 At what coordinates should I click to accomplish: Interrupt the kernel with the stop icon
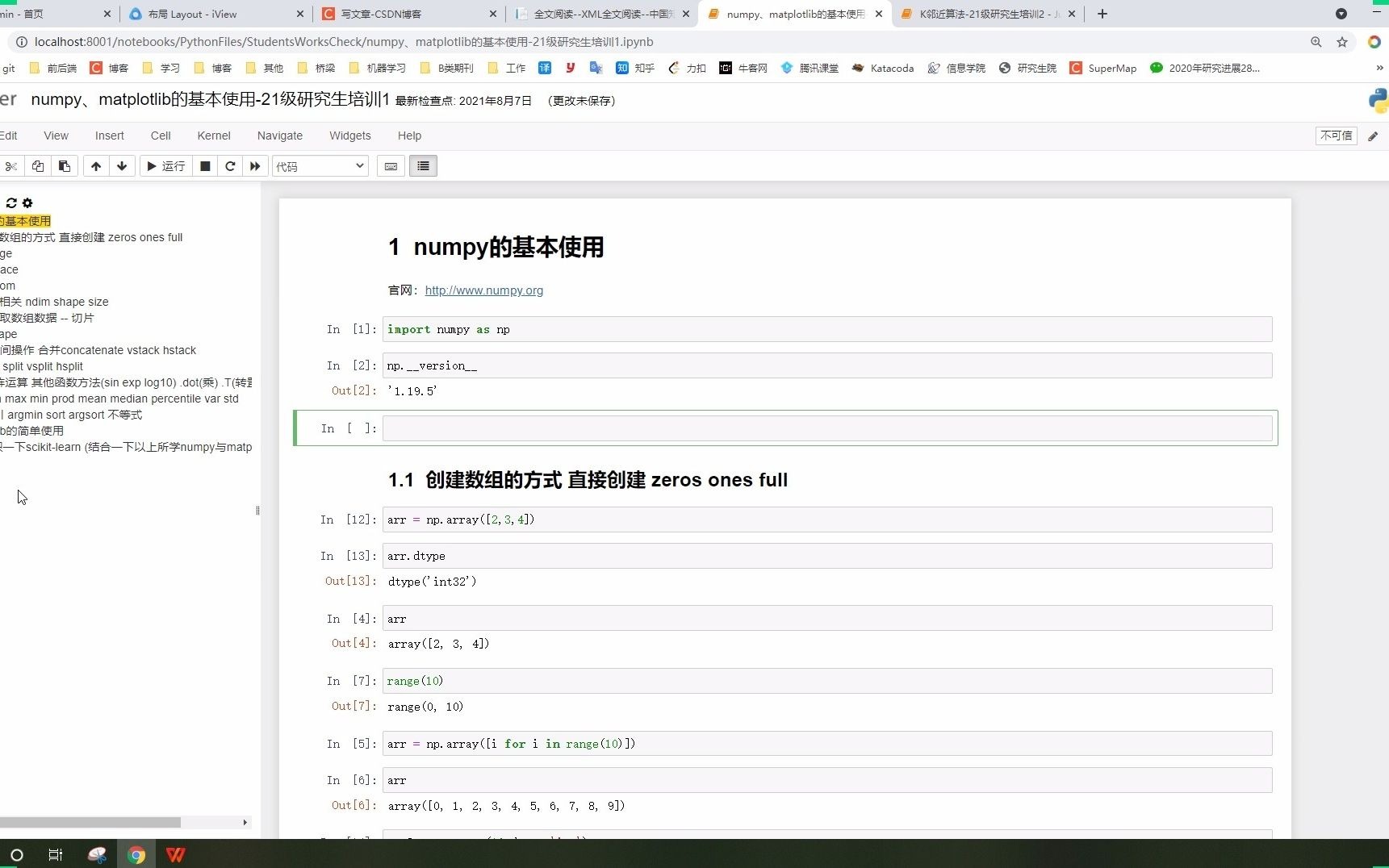205,166
